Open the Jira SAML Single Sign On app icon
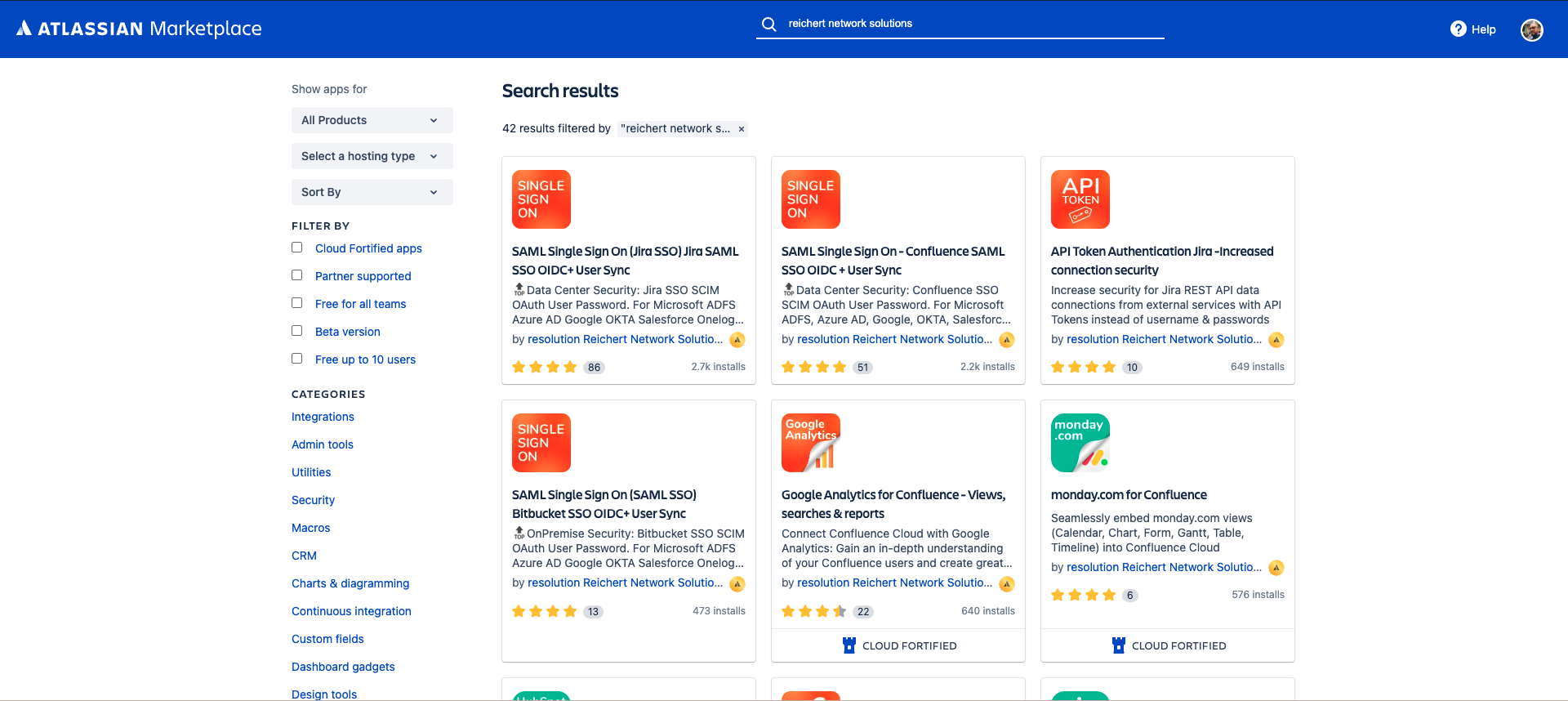 point(541,199)
